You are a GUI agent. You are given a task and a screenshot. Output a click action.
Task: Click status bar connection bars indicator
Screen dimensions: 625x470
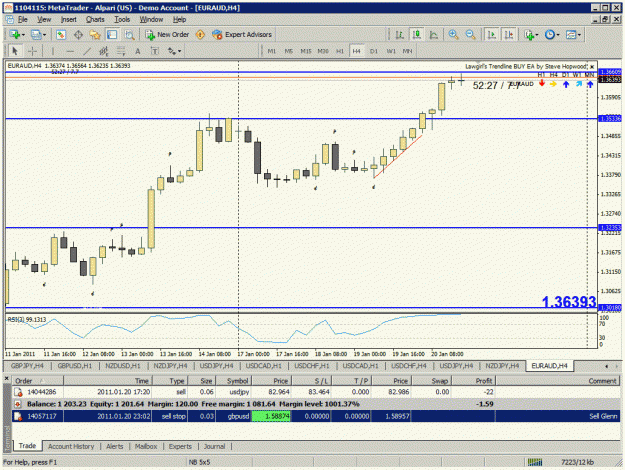[x=535, y=462]
